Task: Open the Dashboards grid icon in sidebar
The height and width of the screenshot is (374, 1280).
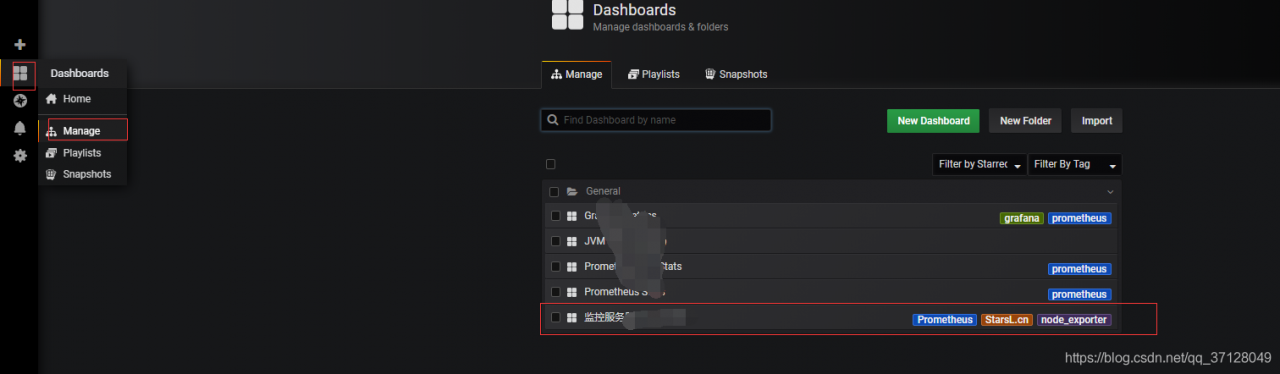Action: tap(19, 73)
